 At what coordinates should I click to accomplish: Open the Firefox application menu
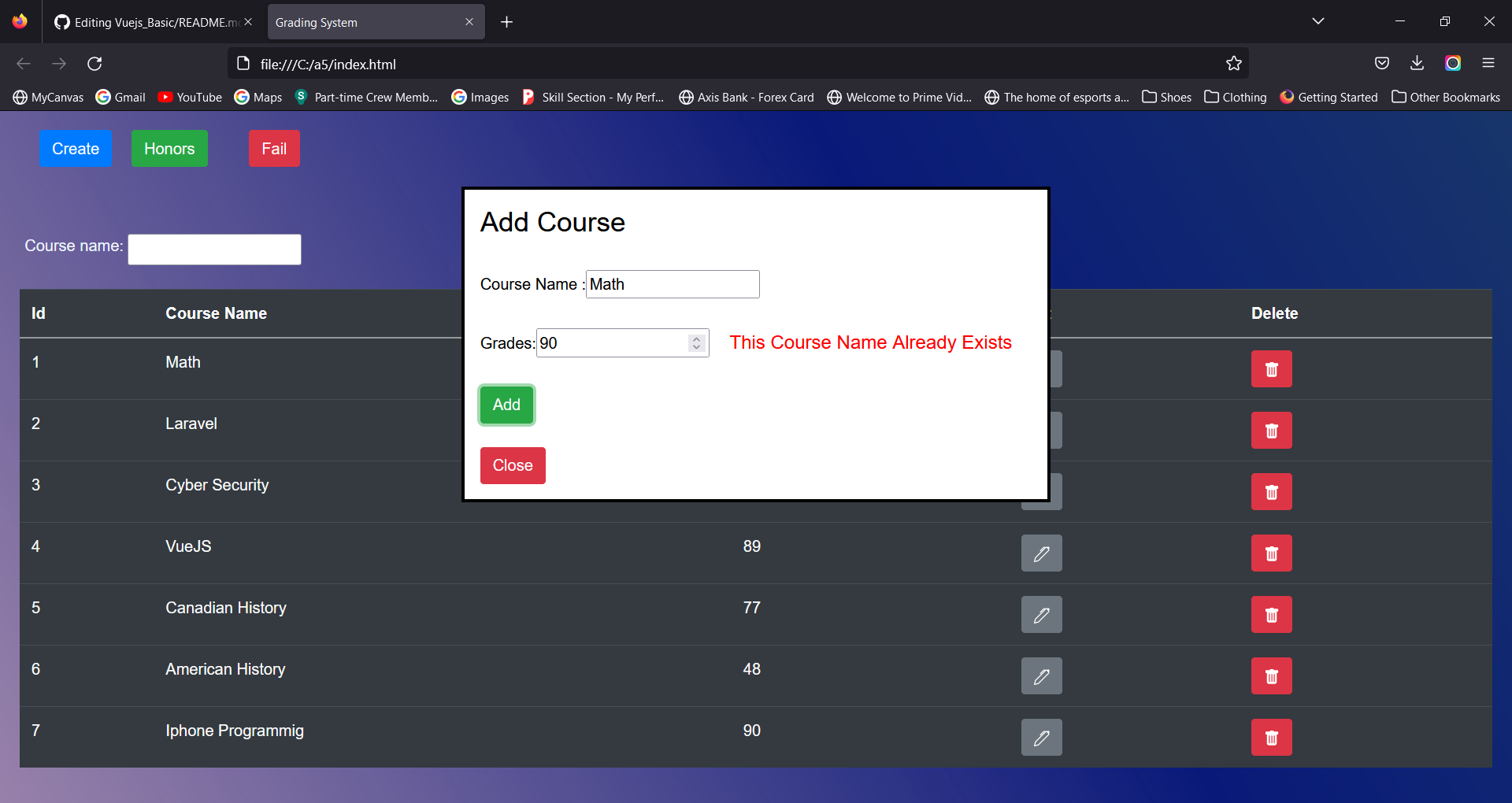pyautogui.click(x=1489, y=64)
